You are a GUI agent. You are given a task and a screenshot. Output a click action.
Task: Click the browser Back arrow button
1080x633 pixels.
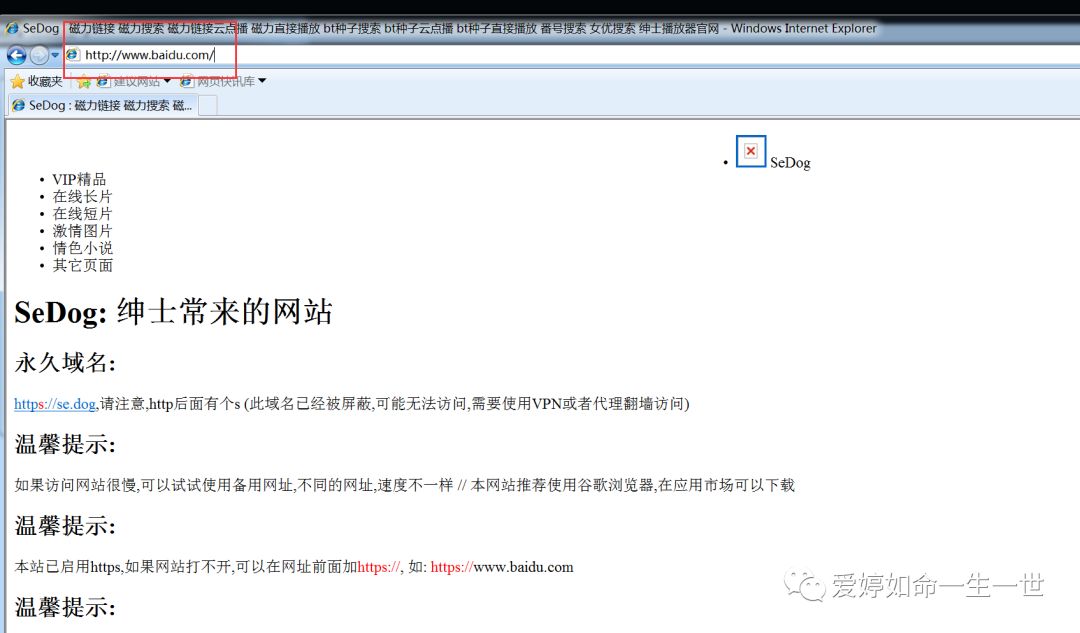(17, 55)
